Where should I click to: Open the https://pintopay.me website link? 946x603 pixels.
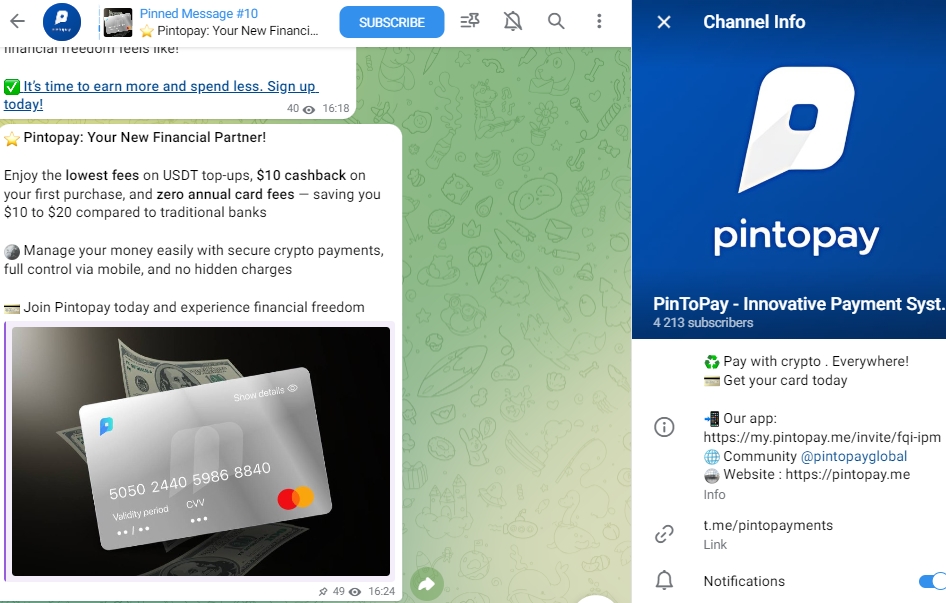848,474
